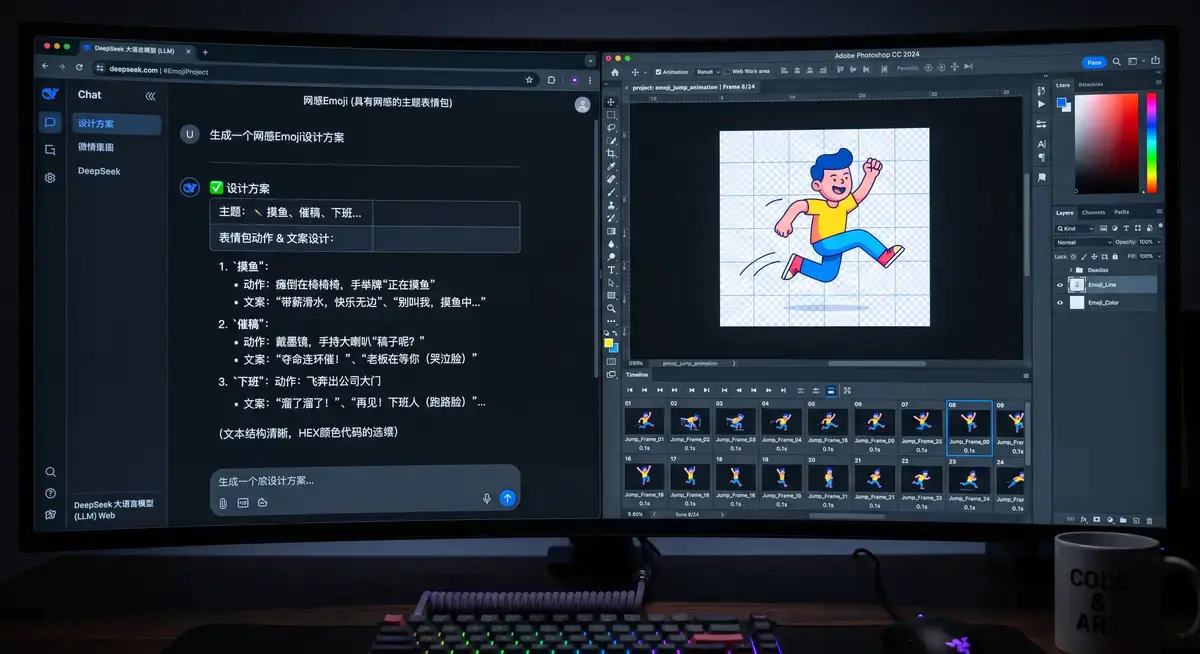Click the send arrow button in chat box

click(507, 498)
